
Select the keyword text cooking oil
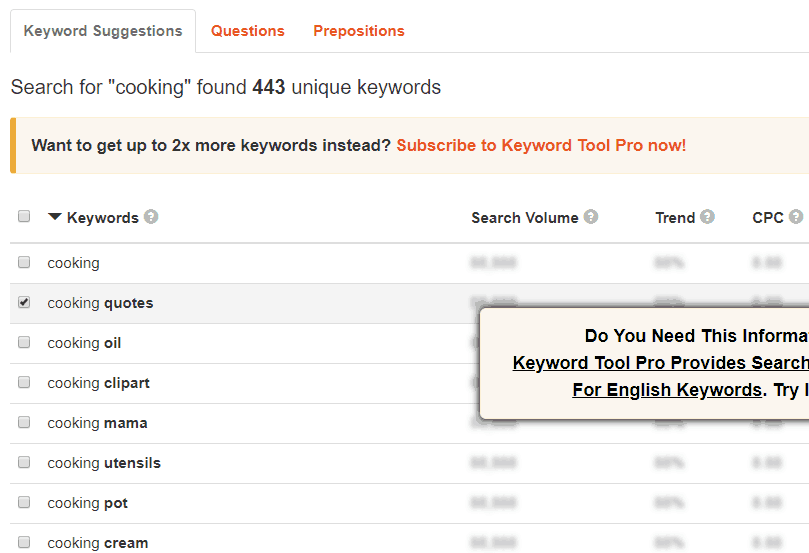84,343
